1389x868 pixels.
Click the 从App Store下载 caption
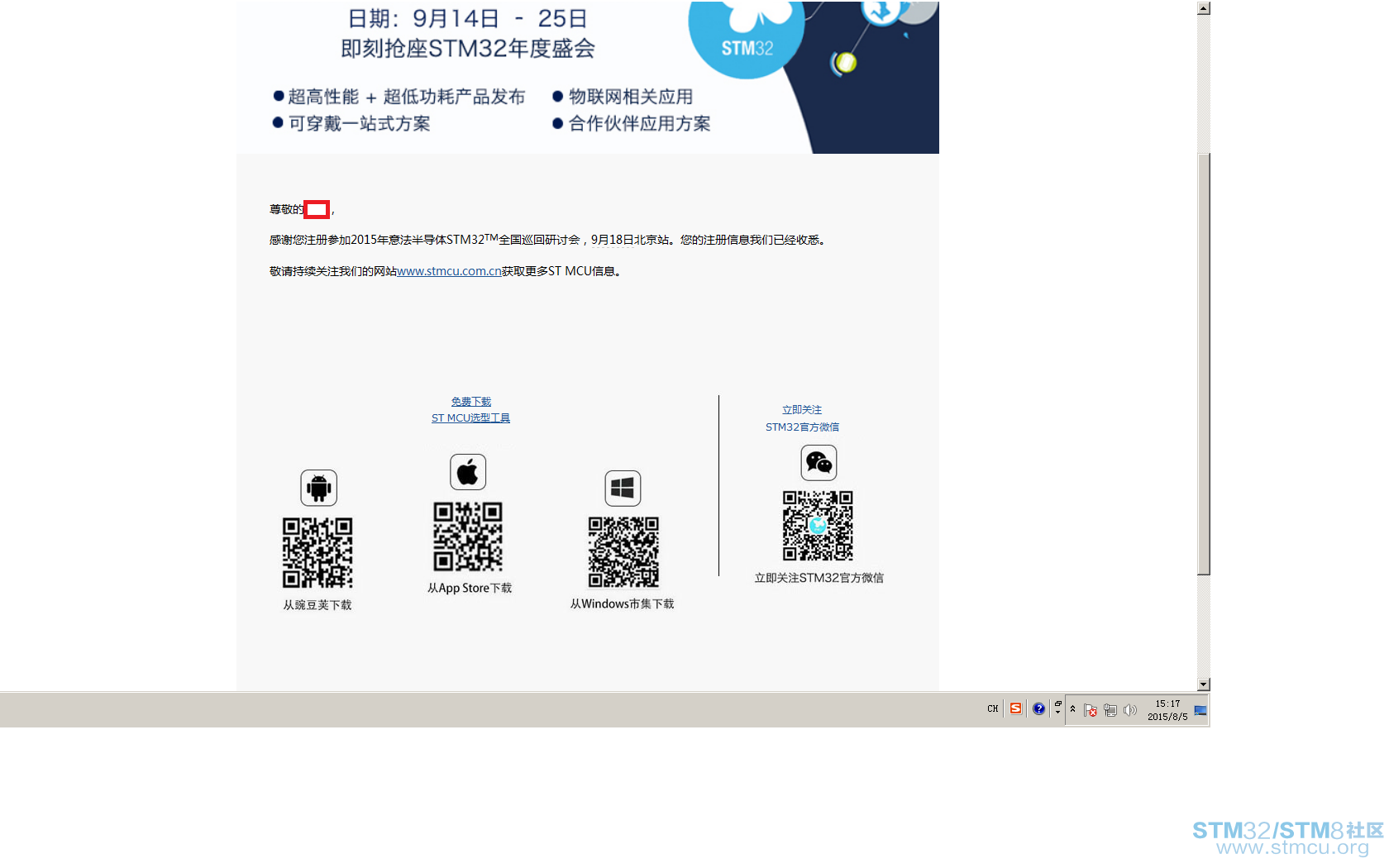470,588
